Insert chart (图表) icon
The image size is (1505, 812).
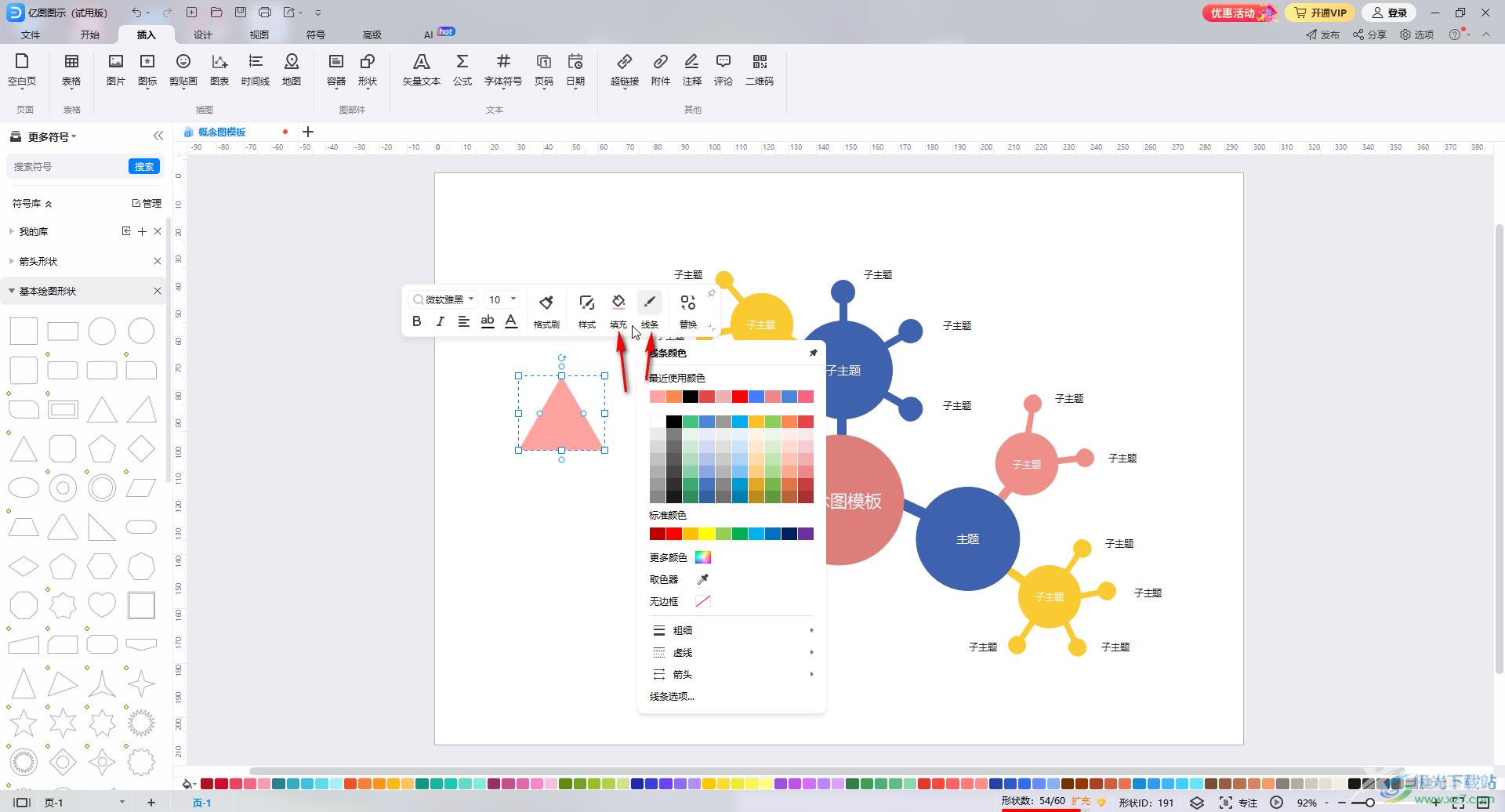click(x=219, y=70)
